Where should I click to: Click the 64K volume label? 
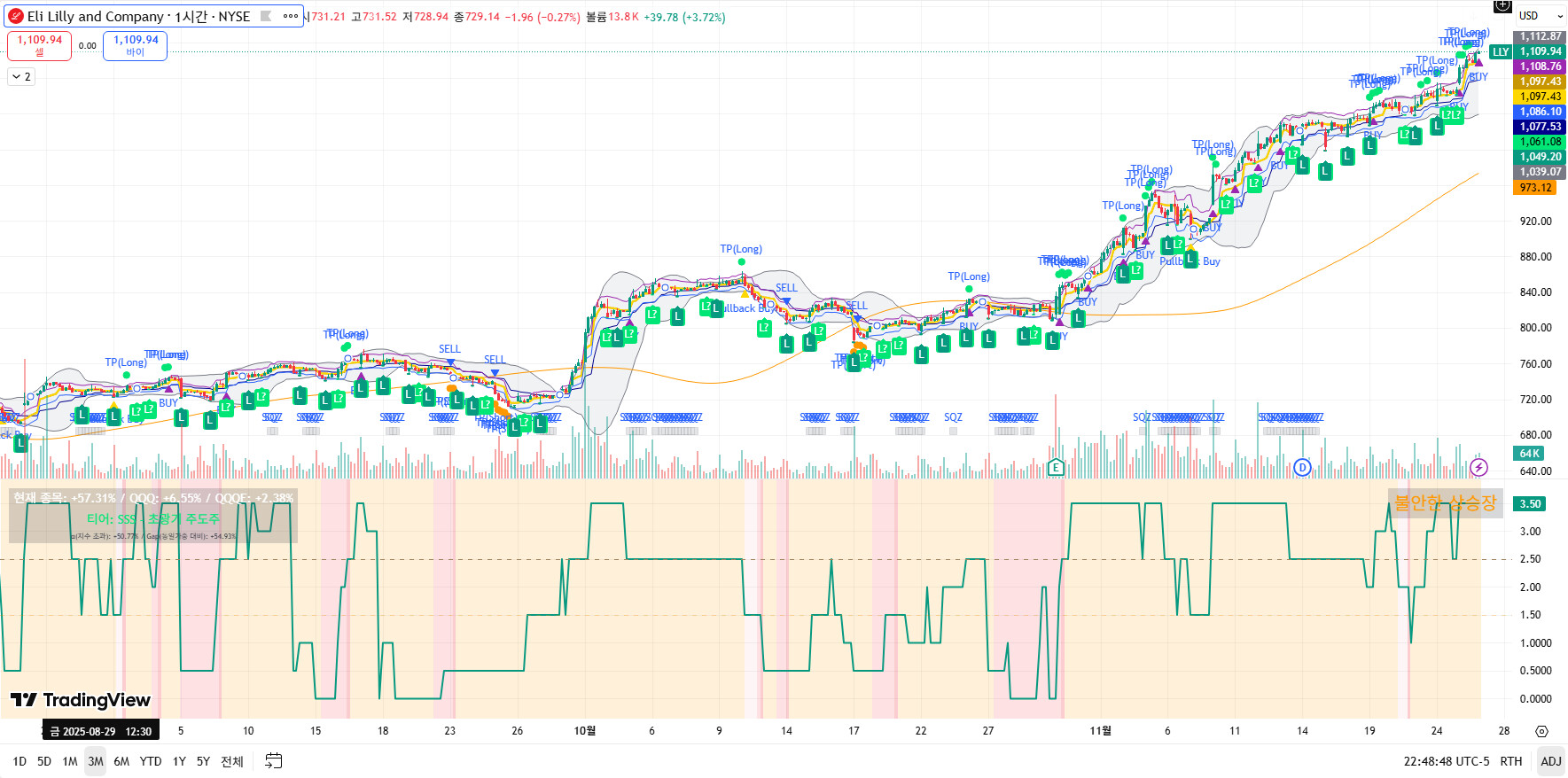[1530, 454]
